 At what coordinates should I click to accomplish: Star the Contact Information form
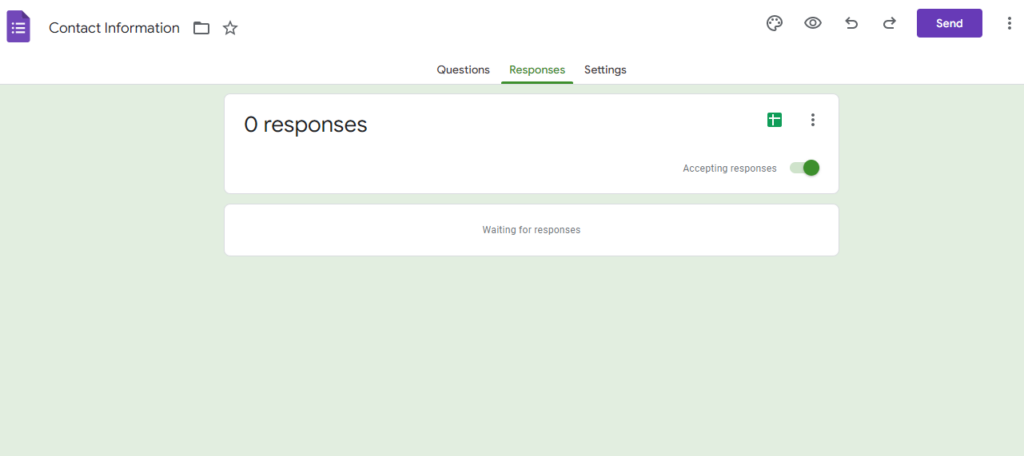(230, 28)
